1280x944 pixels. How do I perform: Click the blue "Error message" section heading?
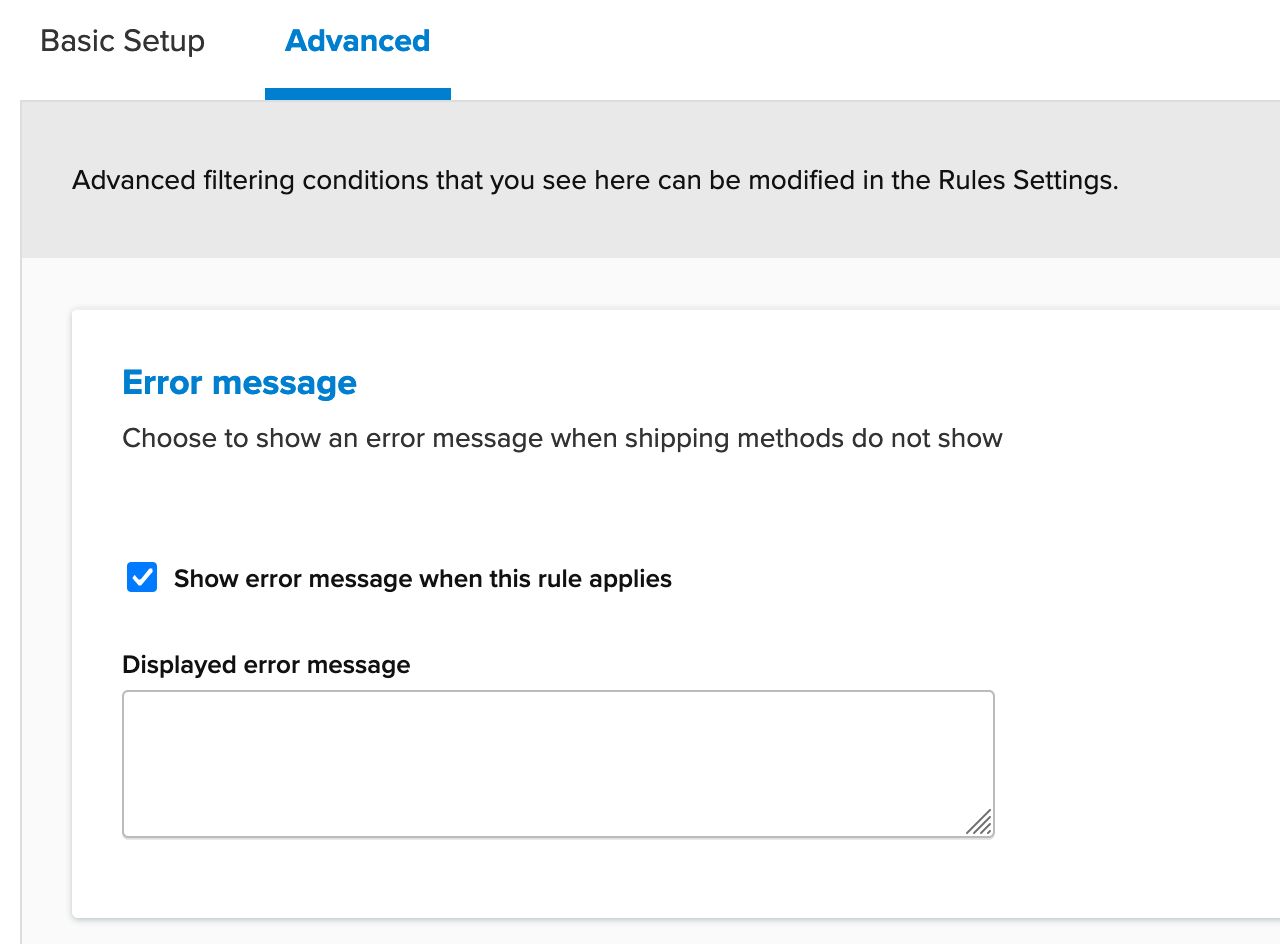pyautogui.click(x=239, y=383)
